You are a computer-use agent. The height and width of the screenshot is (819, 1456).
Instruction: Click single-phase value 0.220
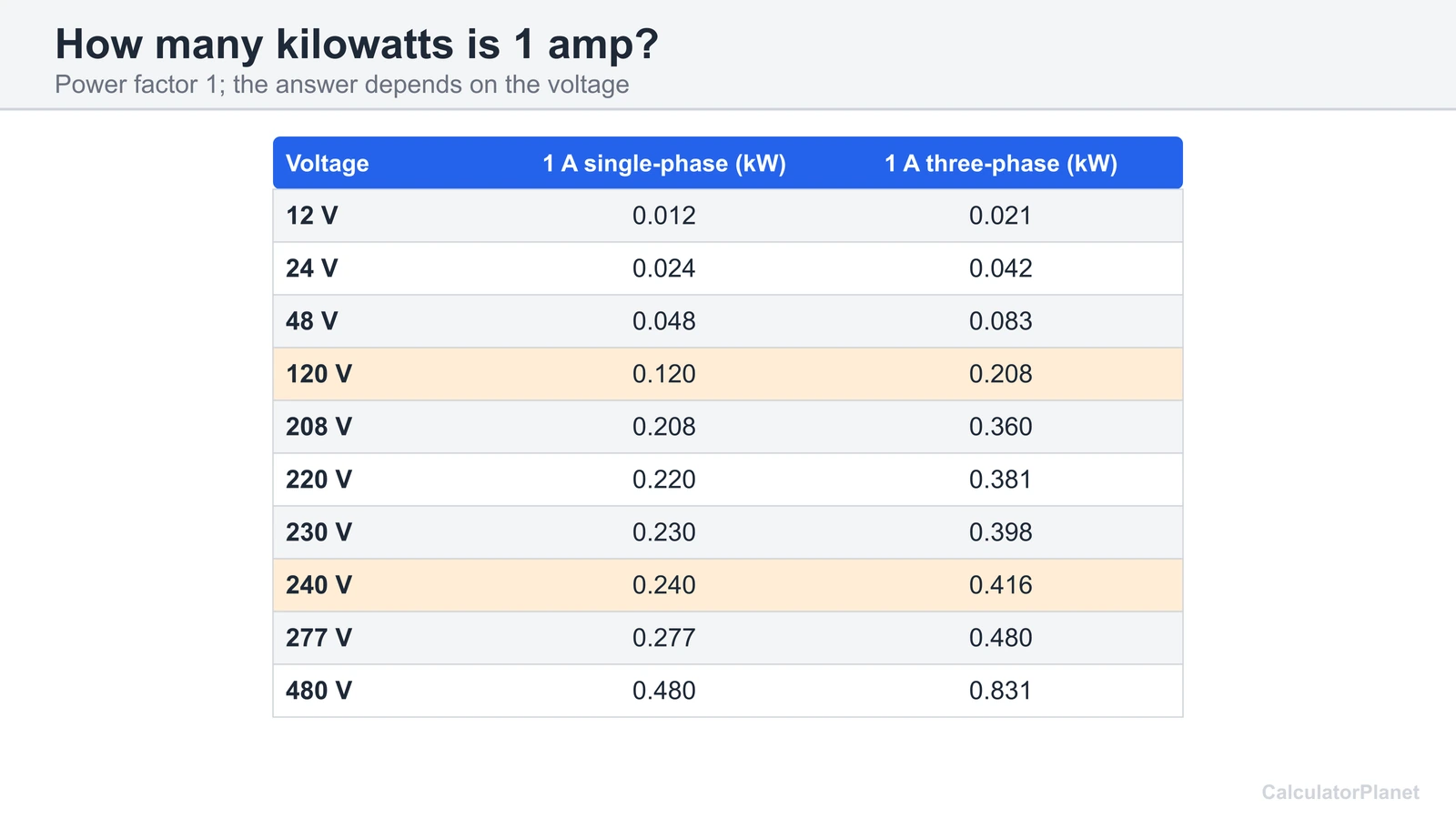click(664, 480)
